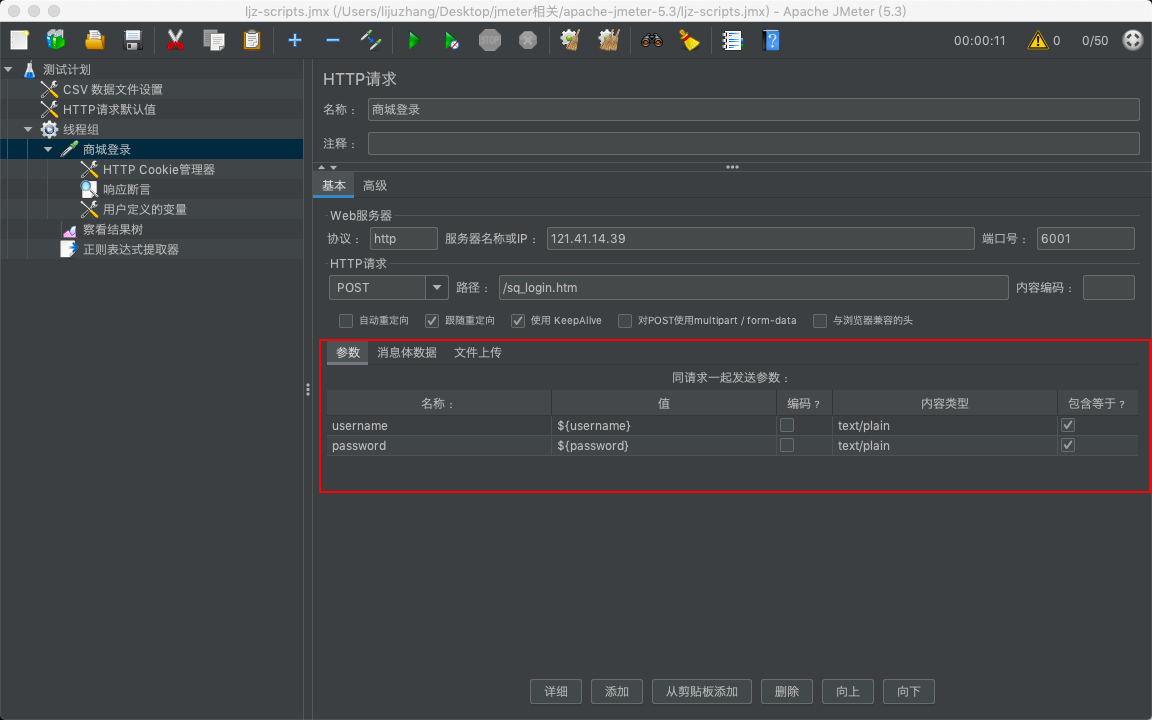Select CSV 数据文件设置 in tree

click(x=112, y=89)
